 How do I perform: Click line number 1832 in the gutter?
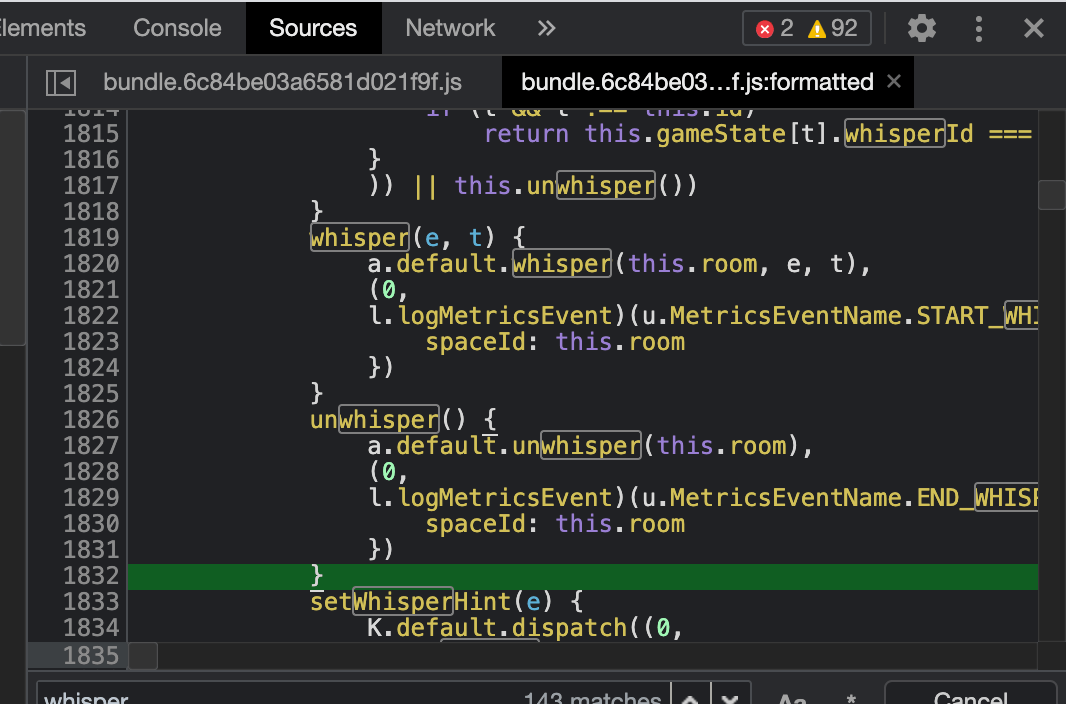(x=91, y=575)
